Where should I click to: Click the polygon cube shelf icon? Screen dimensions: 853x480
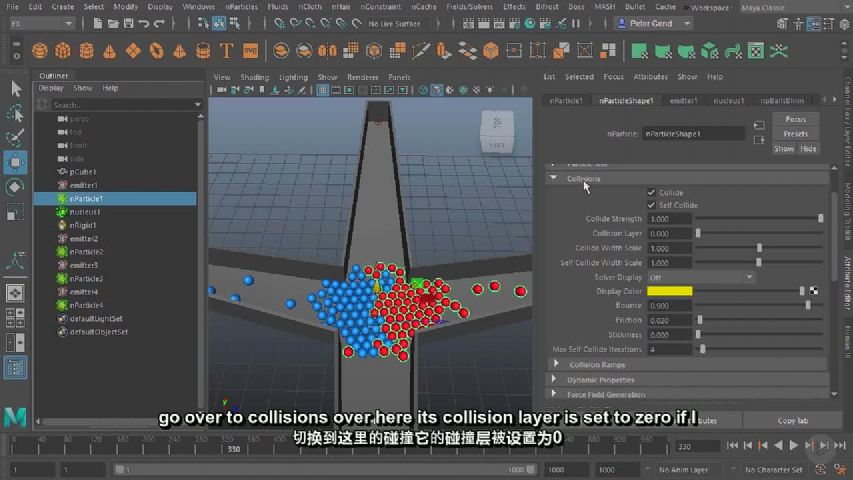tap(63, 51)
